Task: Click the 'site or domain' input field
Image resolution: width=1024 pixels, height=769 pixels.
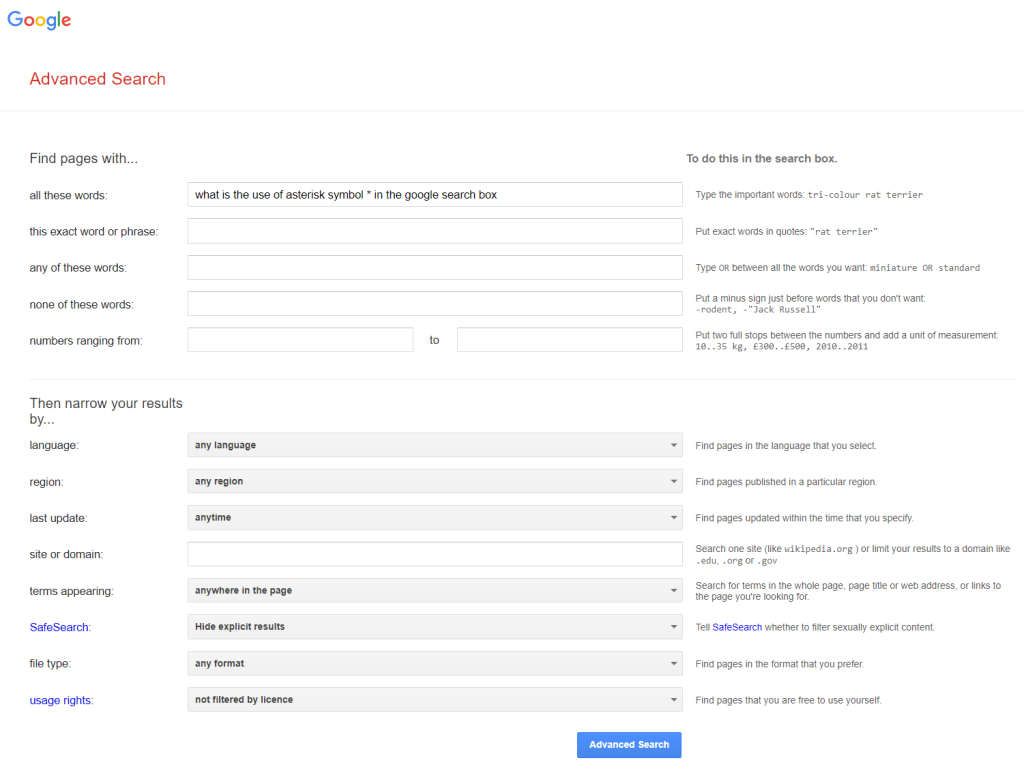Action: tap(435, 554)
